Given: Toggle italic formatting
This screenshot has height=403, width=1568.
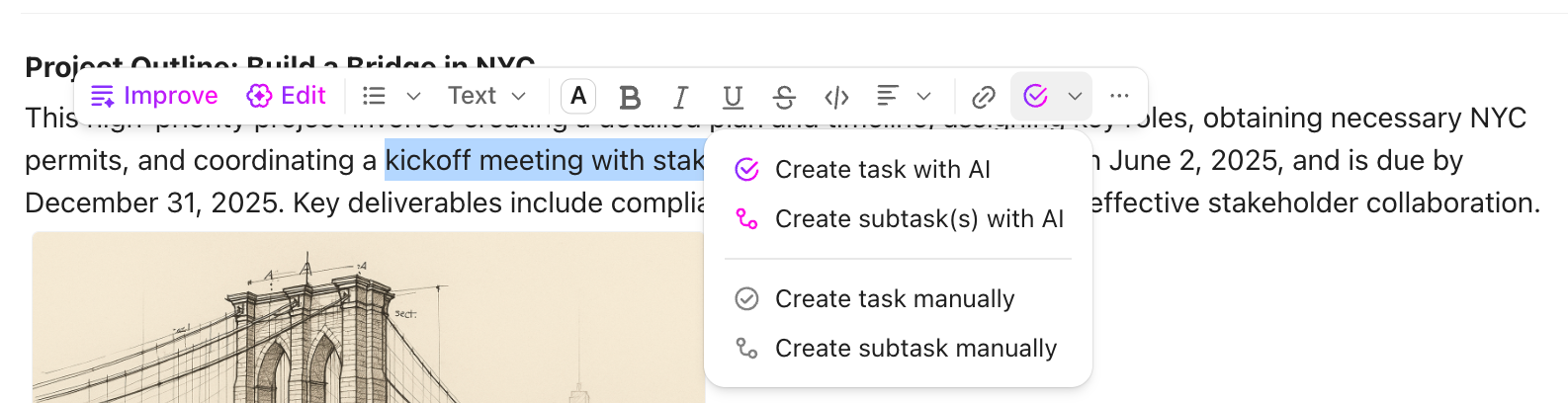Looking at the screenshot, I should pos(680,97).
